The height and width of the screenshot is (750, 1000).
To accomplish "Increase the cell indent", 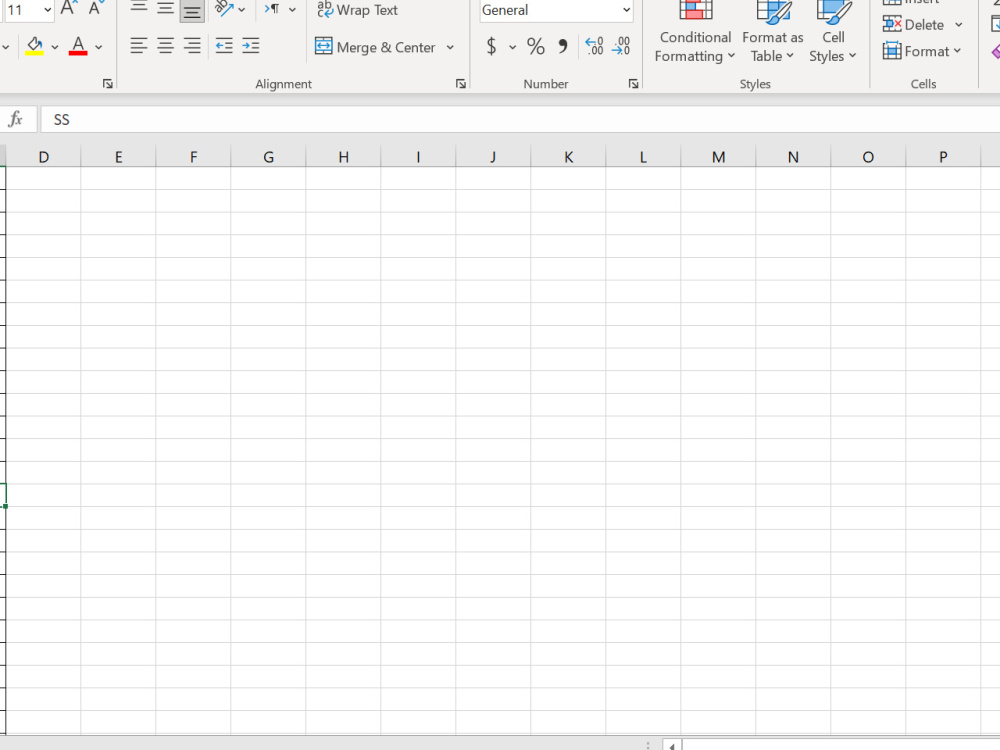I will [251, 46].
